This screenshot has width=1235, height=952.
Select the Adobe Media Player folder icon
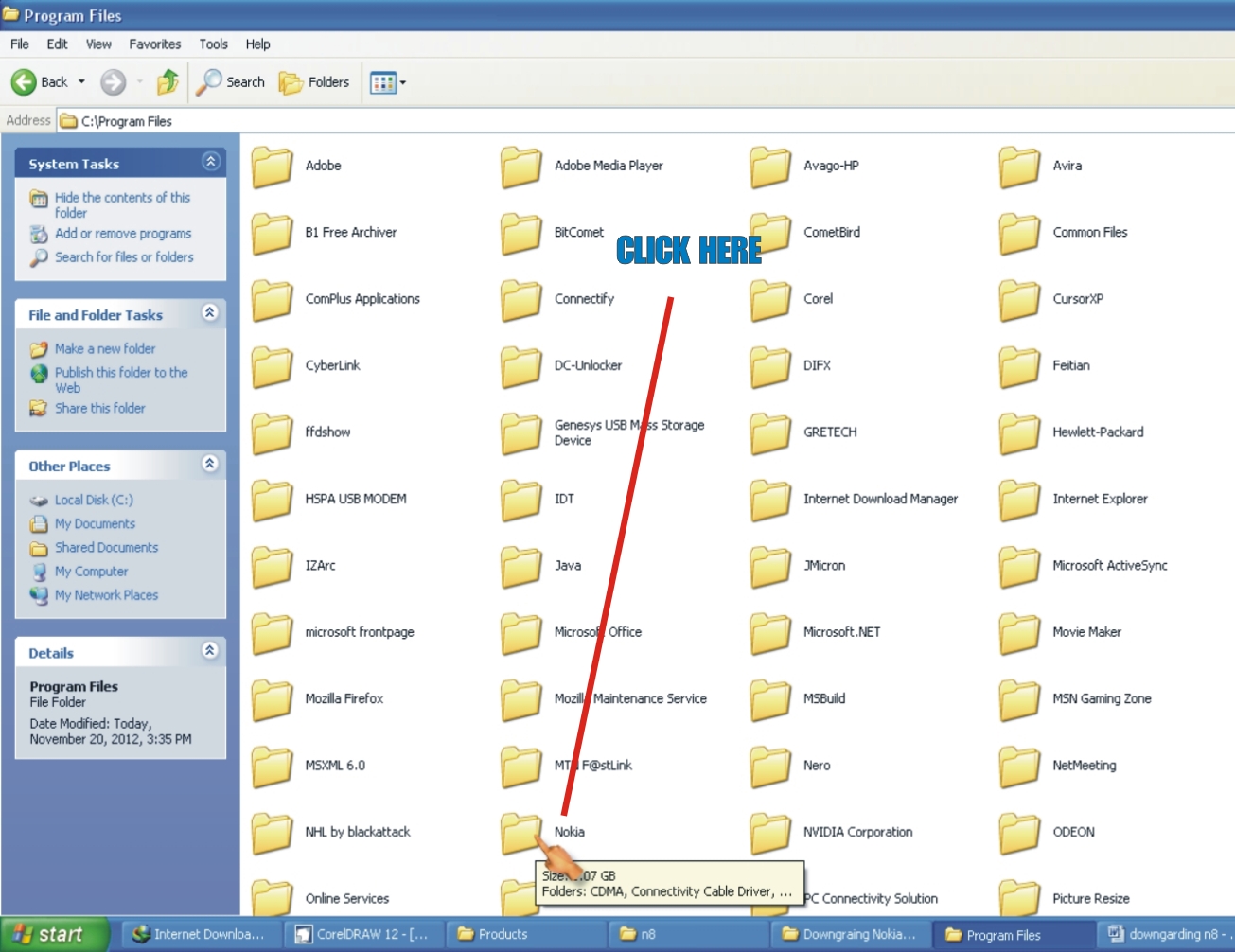pyautogui.click(x=521, y=167)
